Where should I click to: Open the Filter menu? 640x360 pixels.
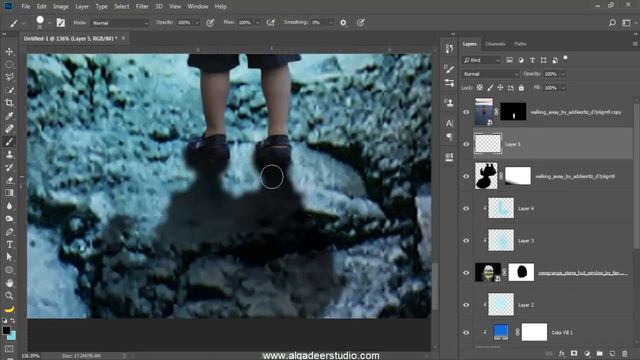point(142,7)
